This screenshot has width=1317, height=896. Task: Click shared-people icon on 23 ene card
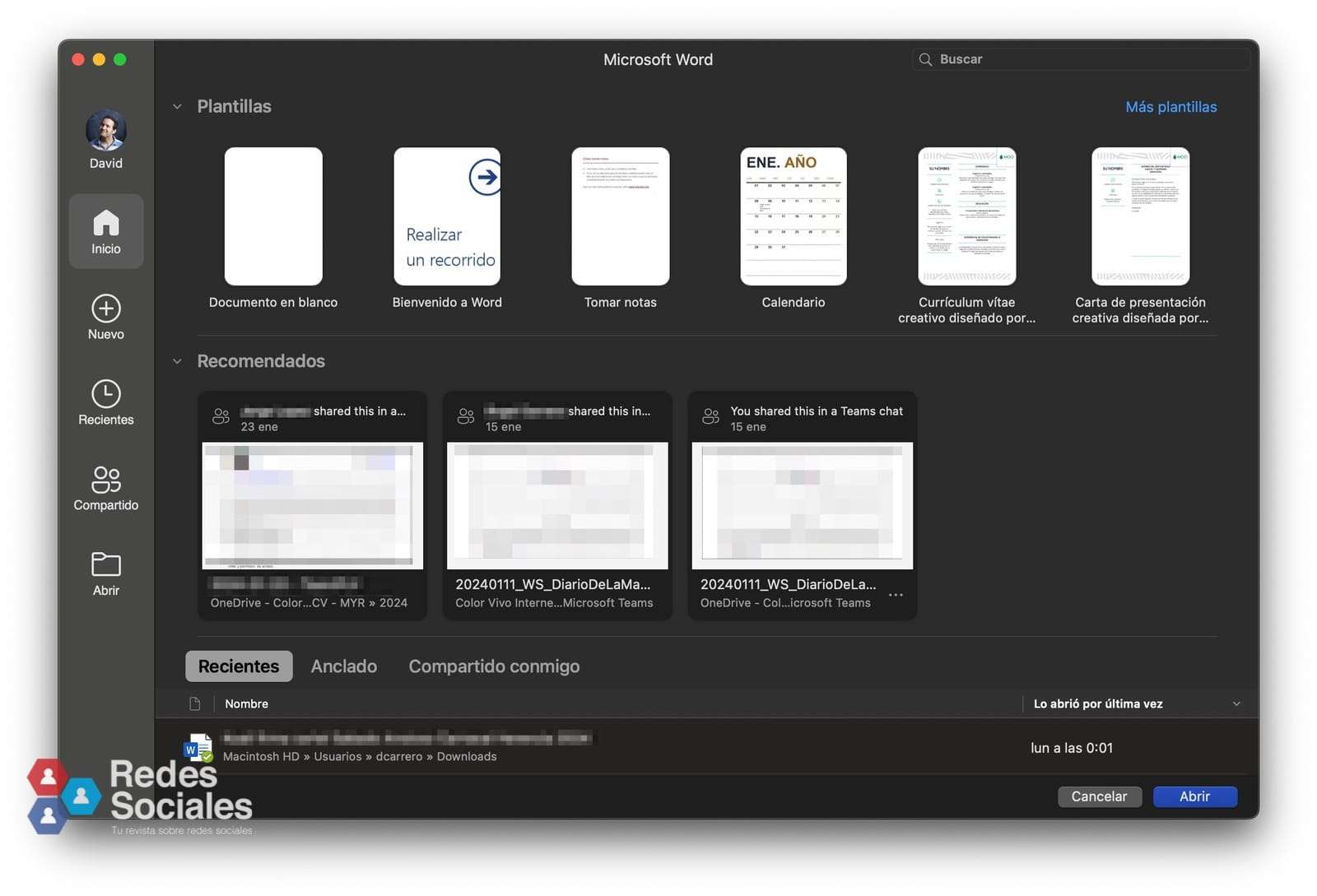221,416
